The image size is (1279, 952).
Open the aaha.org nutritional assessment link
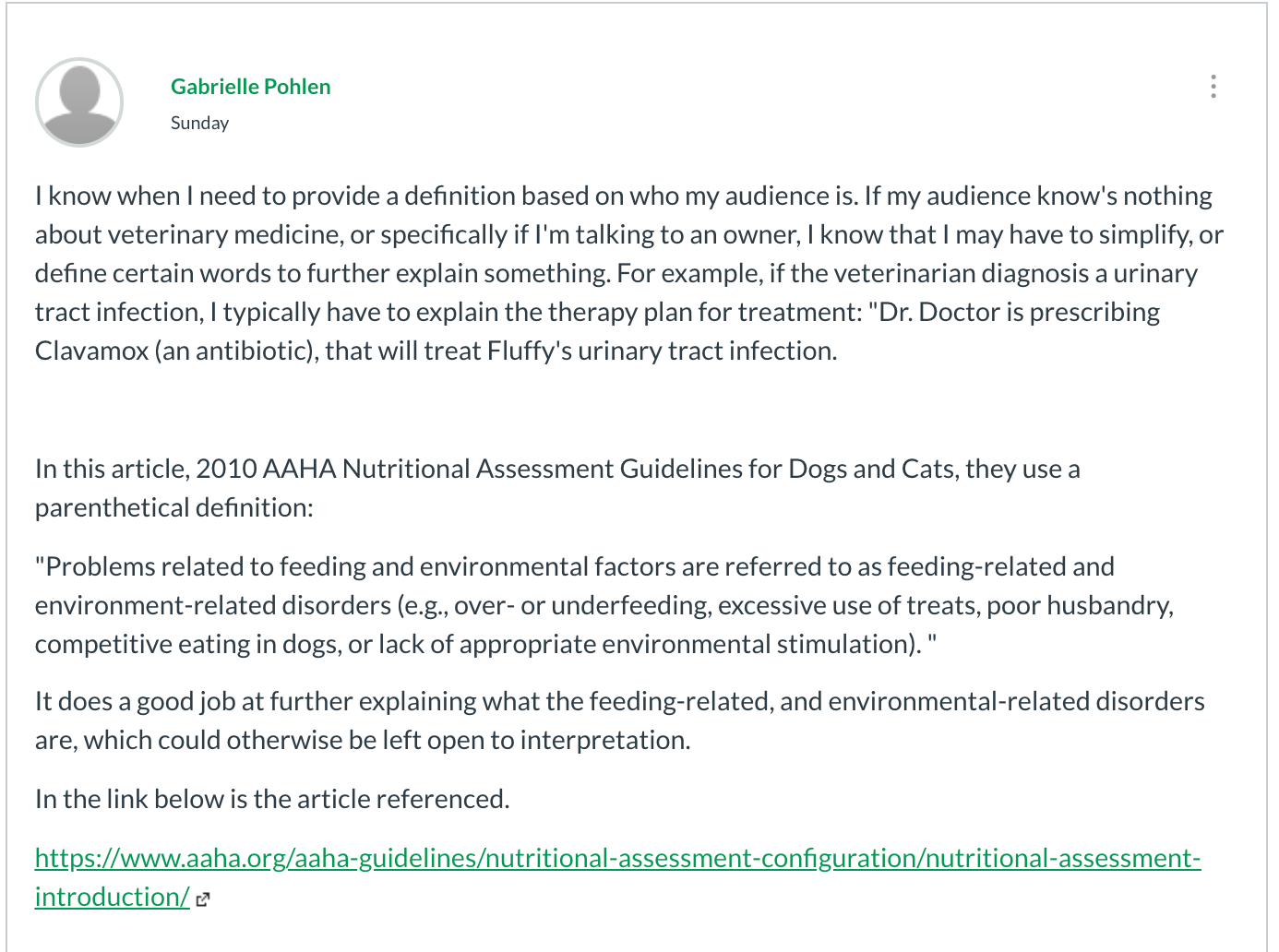point(617,877)
